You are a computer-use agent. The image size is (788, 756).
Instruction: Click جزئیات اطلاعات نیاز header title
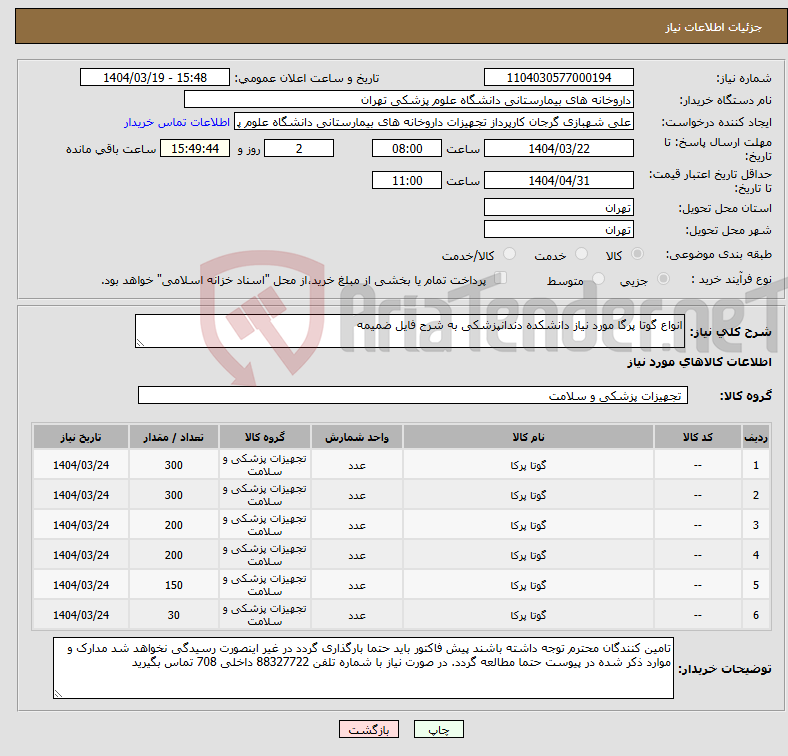pos(713,27)
